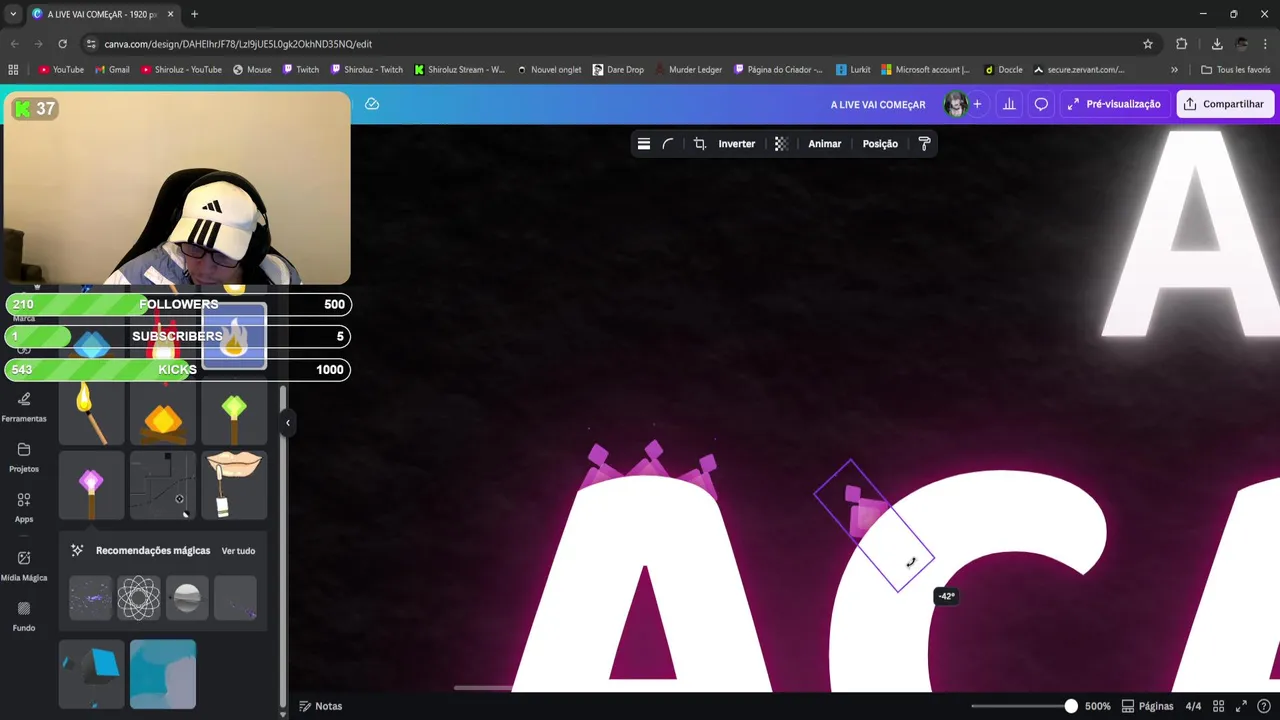Open the border style lines icon

(x=644, y=144)
